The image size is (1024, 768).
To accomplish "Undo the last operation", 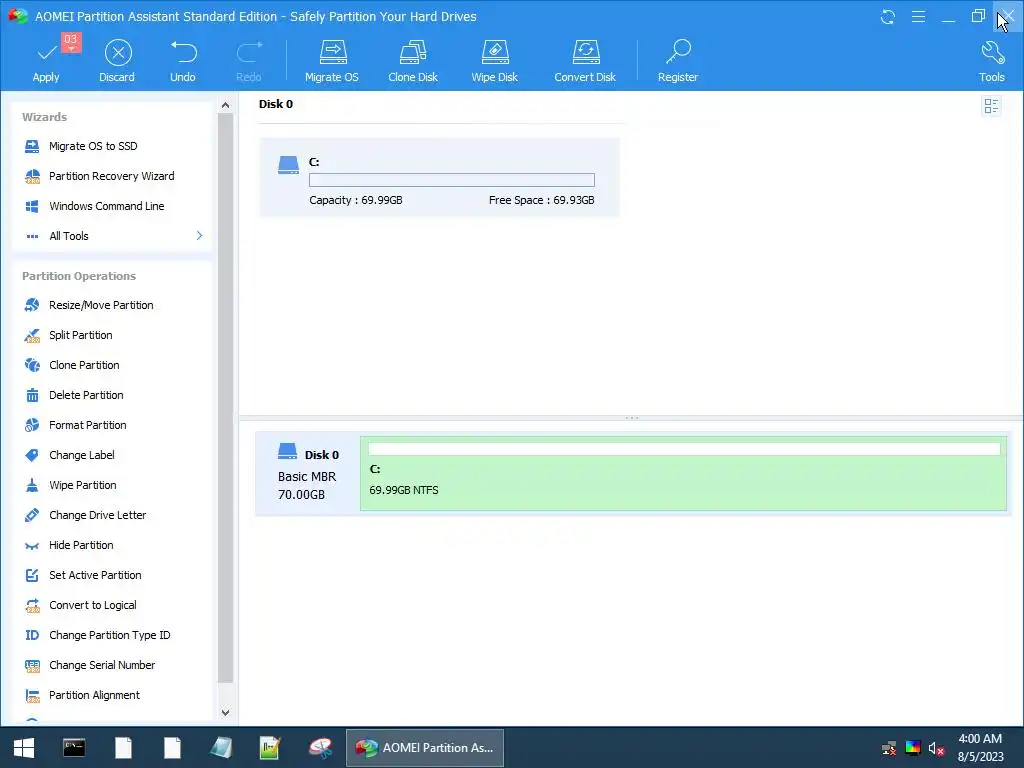I will tap(183, 61).
